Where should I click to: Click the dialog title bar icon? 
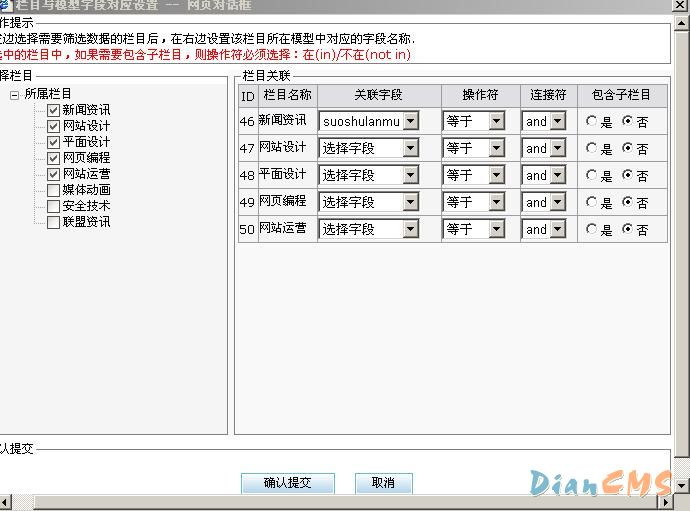tap(4, 5)
